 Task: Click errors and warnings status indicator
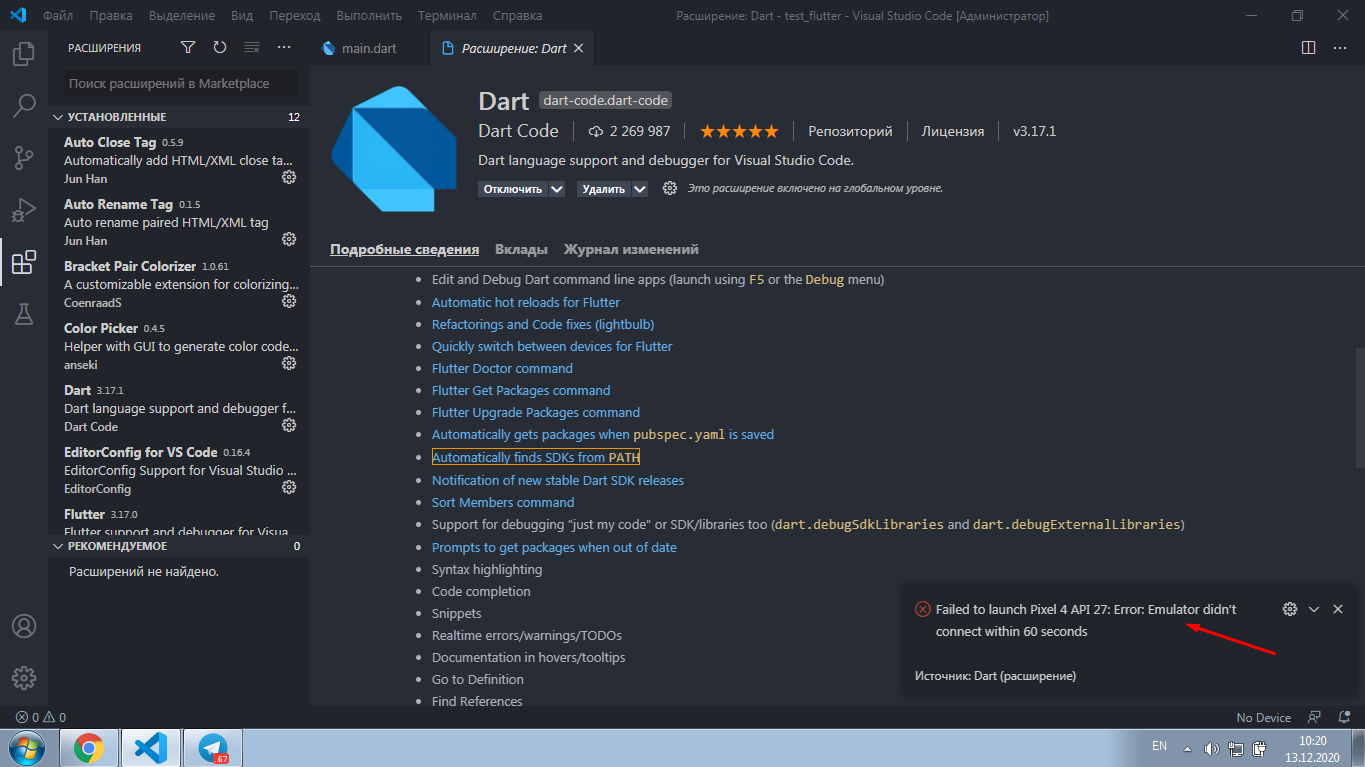pos(40,717)
